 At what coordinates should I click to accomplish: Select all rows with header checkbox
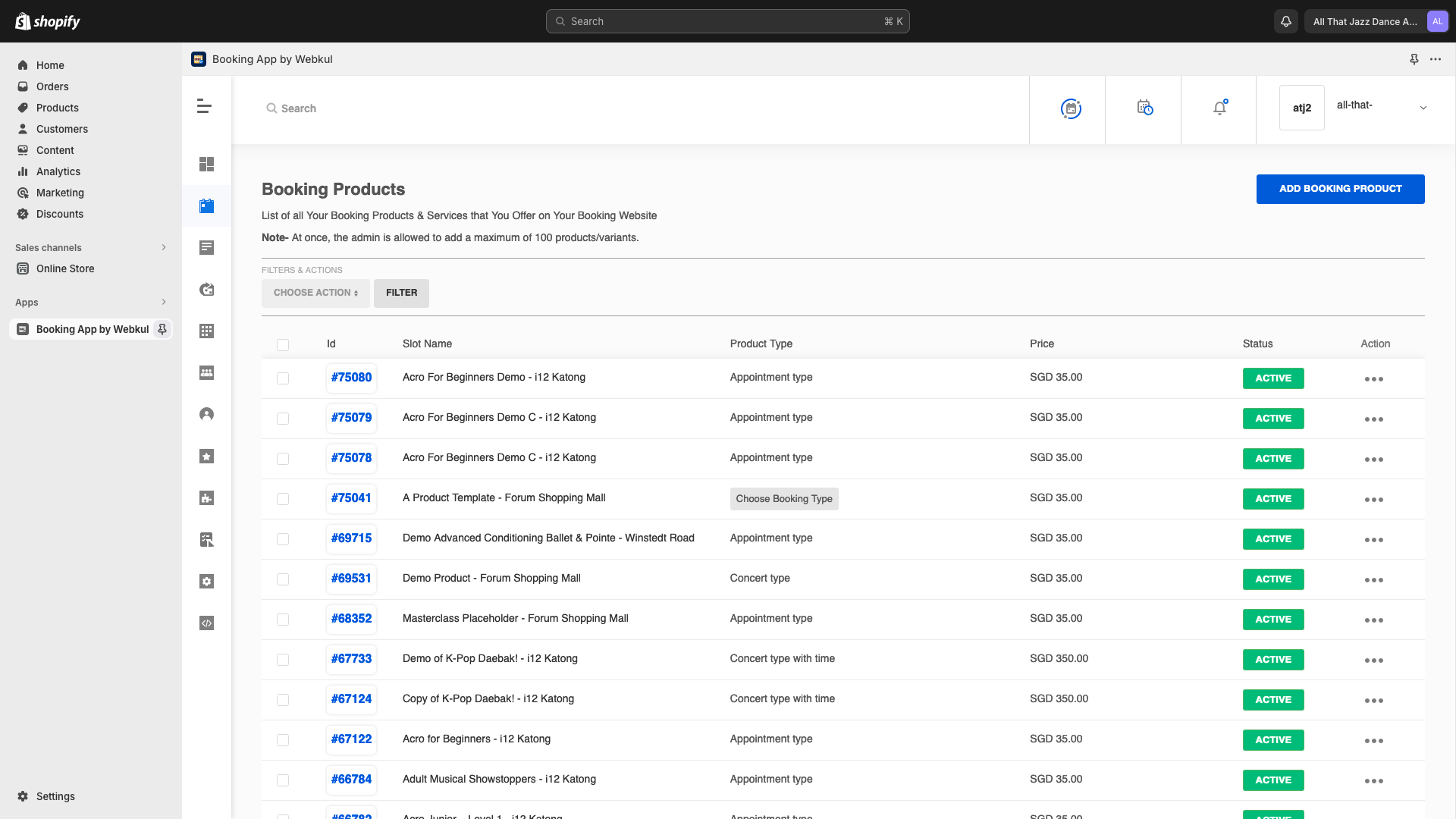[283, 345]
